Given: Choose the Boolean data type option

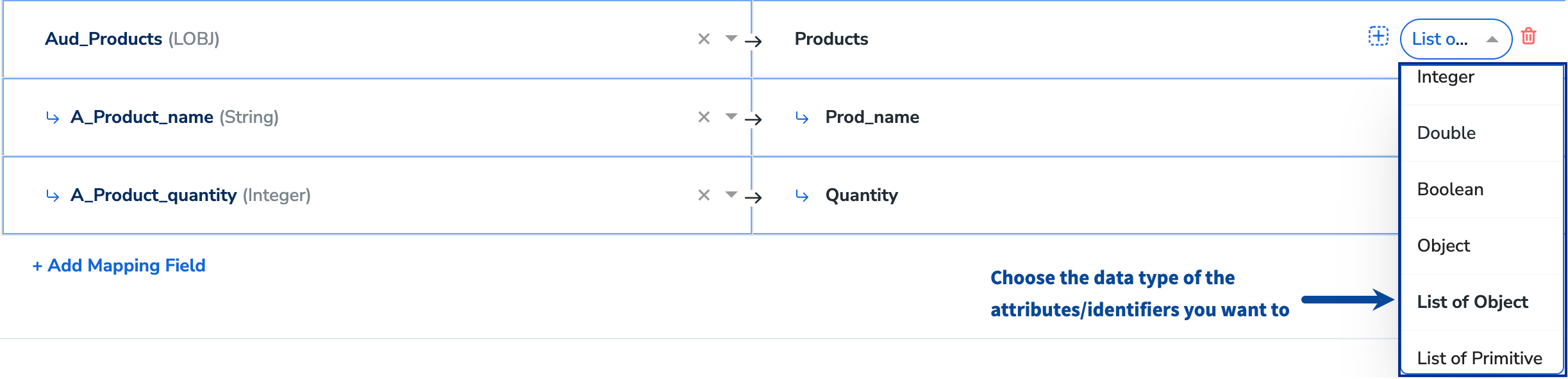Looking at the screenshot, I should (x=1450, y=189).
